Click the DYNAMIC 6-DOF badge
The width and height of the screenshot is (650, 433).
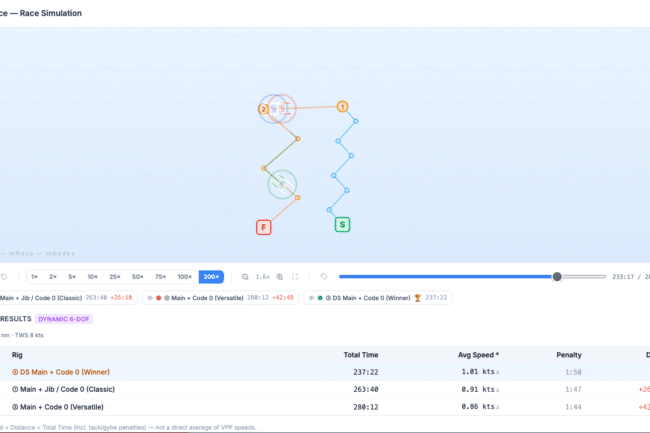pyautogui.click(x=64, y=319)
